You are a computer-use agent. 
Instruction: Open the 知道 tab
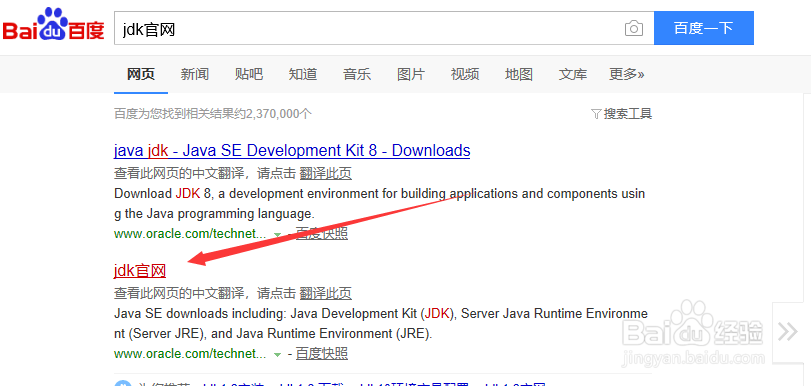tap(303, 75)
